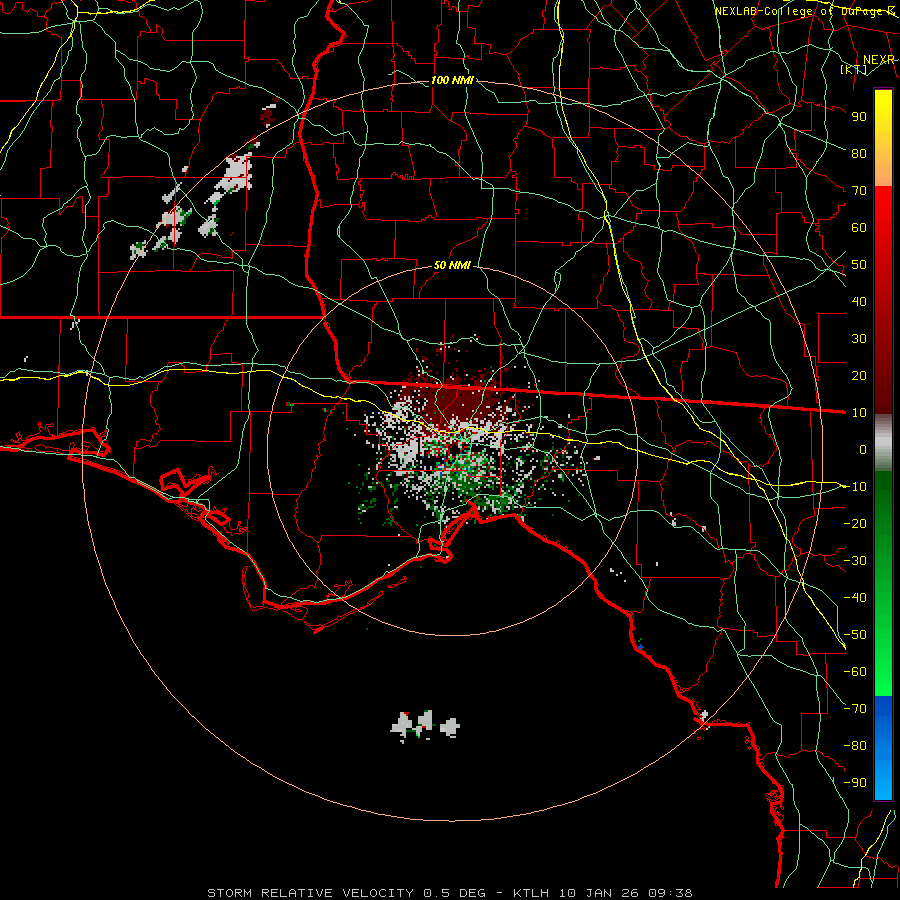This screenshot has width=900, height=900.
Task: Click the '-30' value on velocity scale
Action: coord(855,561)
